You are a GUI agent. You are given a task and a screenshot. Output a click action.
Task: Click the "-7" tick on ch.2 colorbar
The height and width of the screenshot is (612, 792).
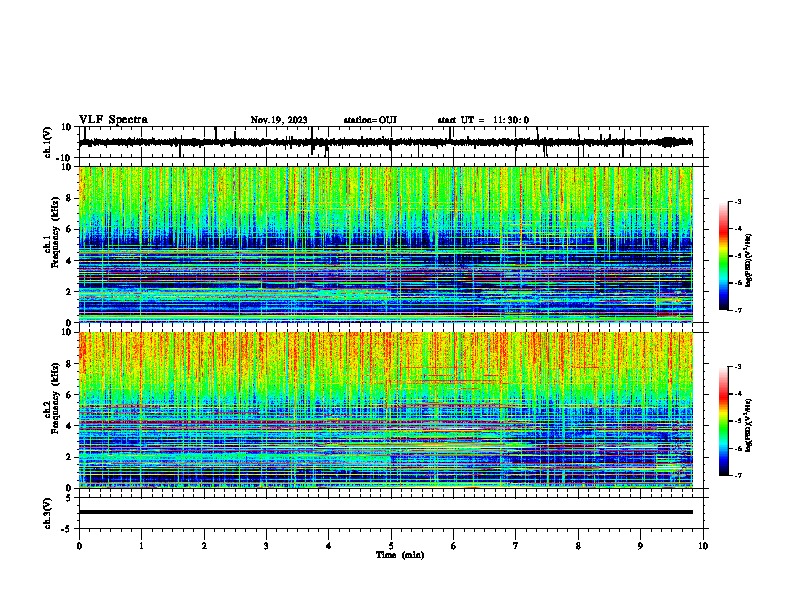pyautogui.click(x=737, y=475)
